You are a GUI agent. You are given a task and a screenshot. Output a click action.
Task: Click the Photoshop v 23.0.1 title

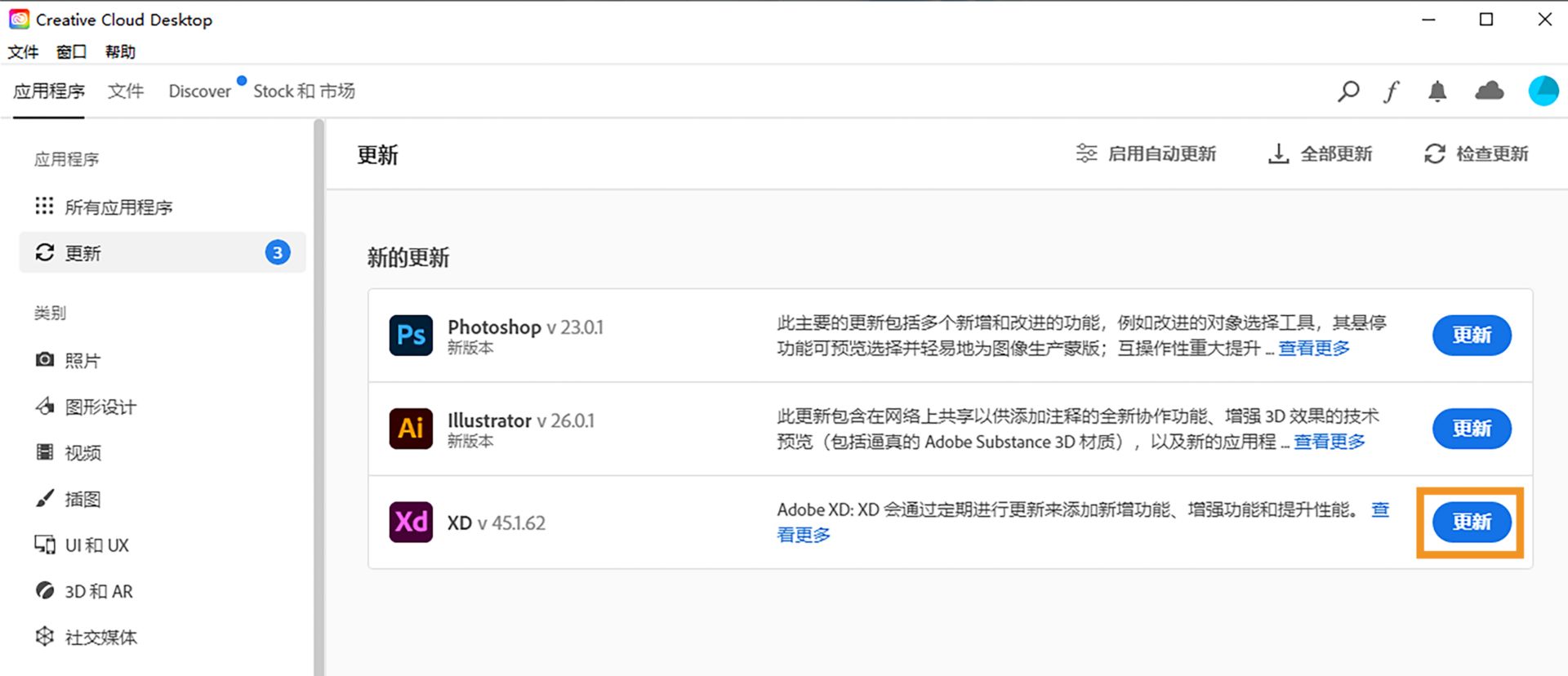tap(525, 327)
